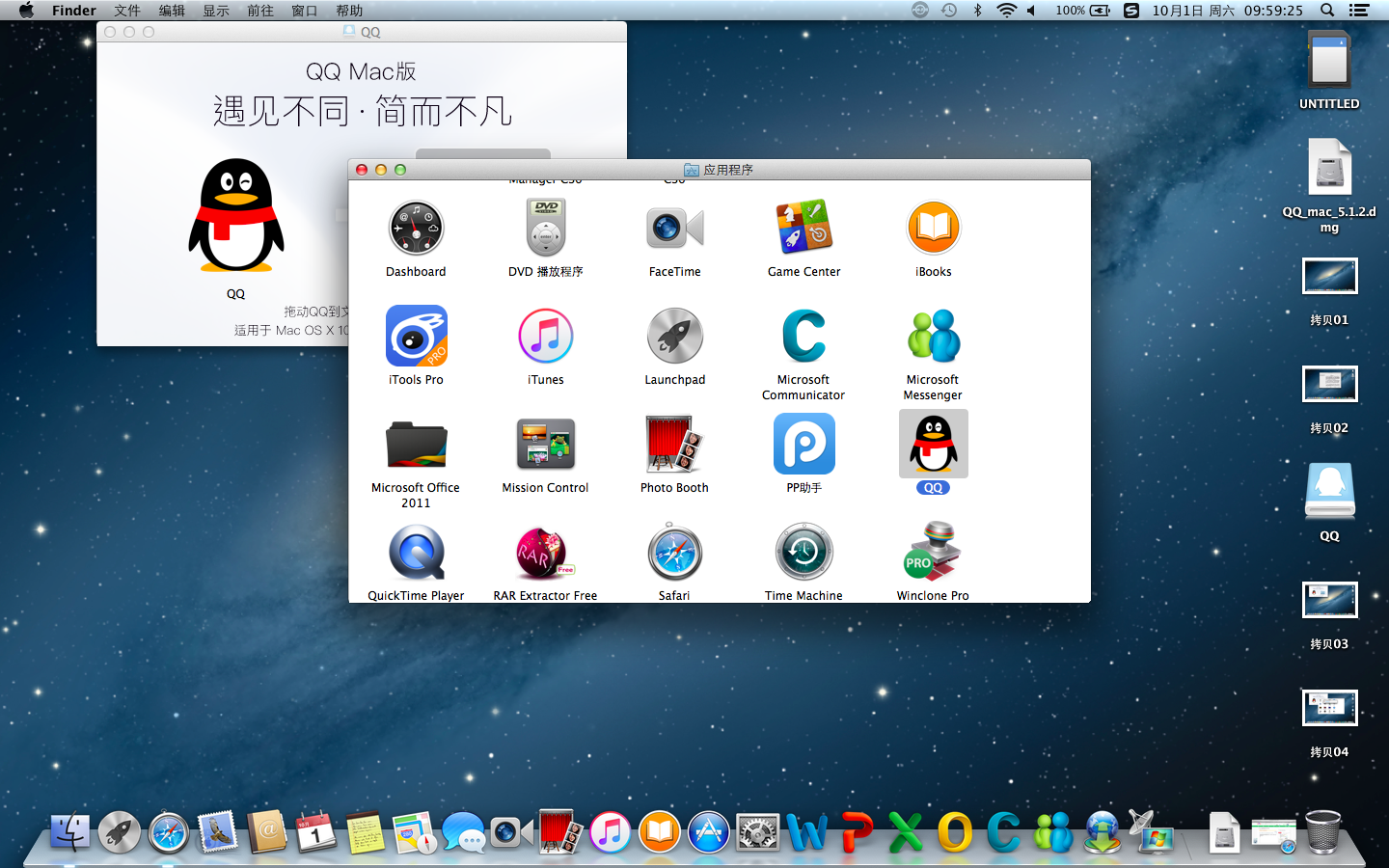Click the Bluetooth status icon
This screenshot has width=1389, height=868.
(x=977, y=11)
